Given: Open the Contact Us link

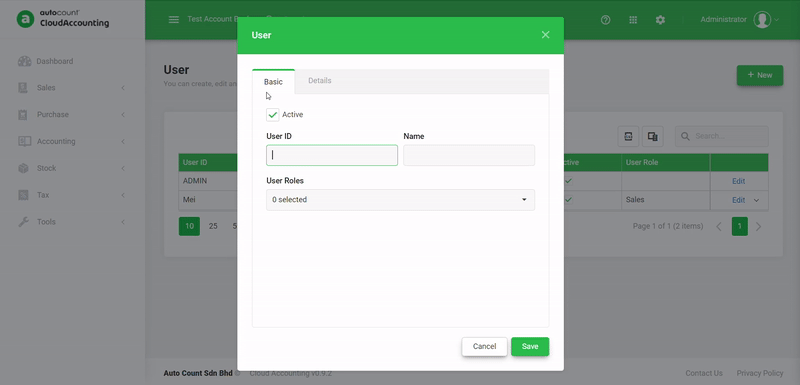Looking at the screenshot, I should coord(704,373).
